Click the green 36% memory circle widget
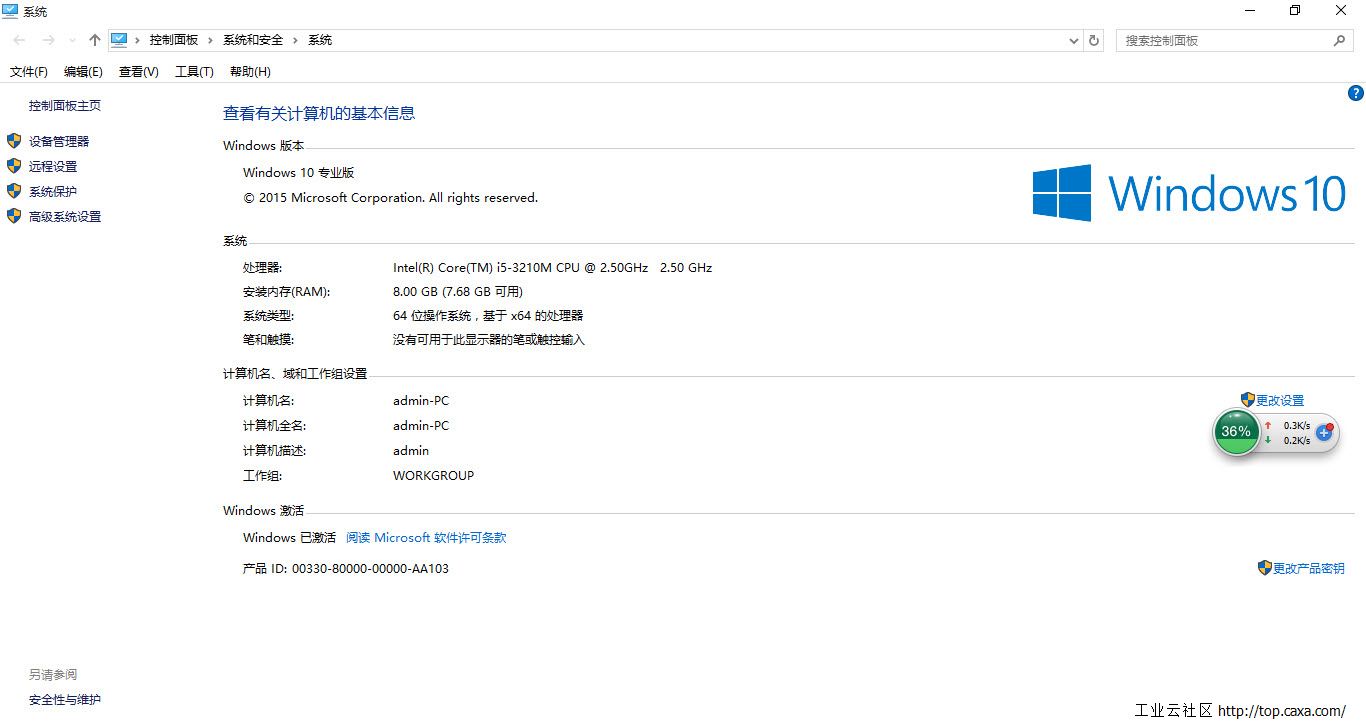This screenshot has height=728, width=1366. tap(1236, 432)
